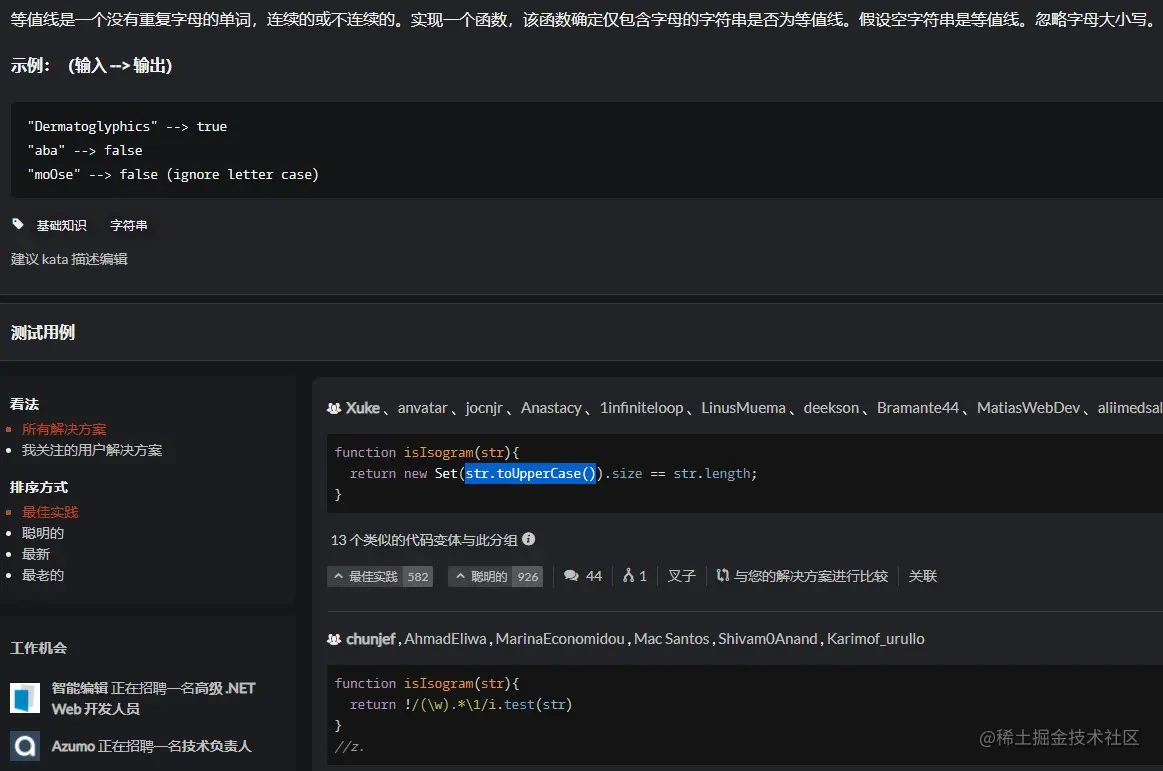Open comments via the speech bubble icon
Viewport: 1163px width, 771px height.
coord(571,575)
